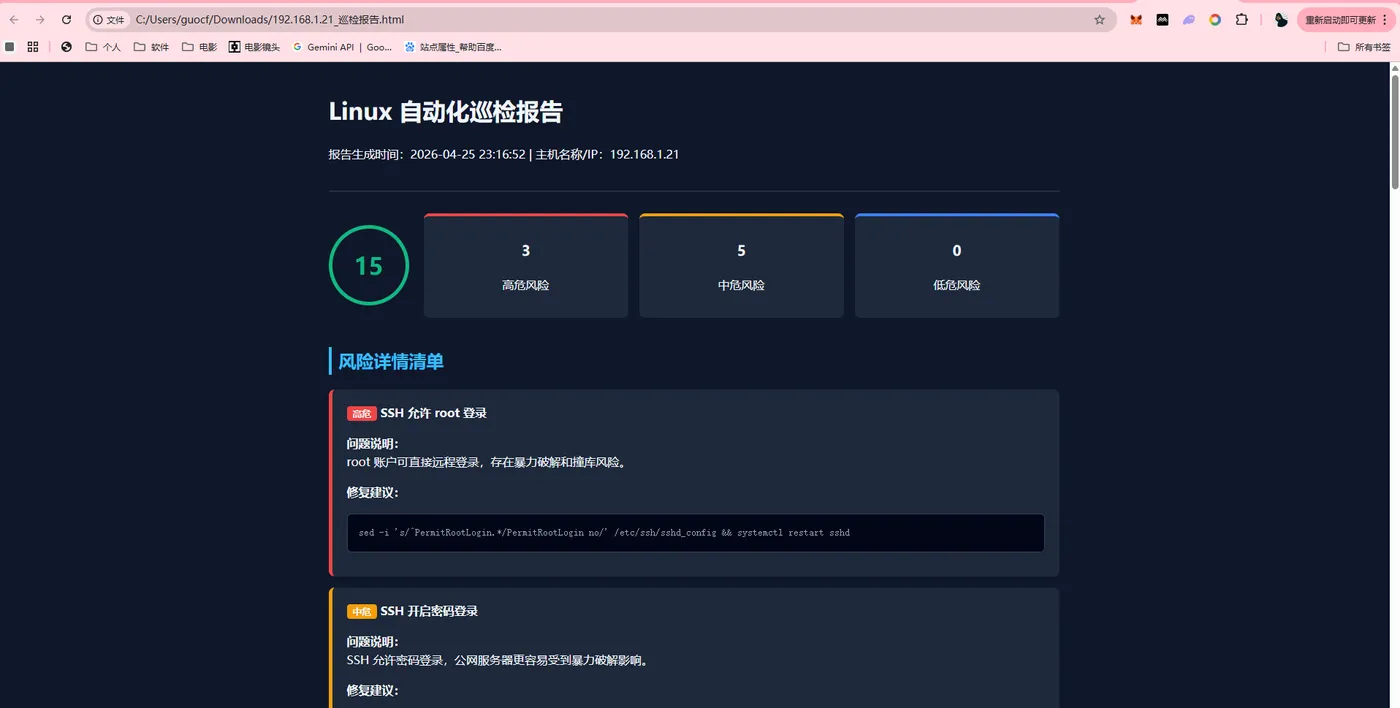Click the forward navigation arrow
This screenshot has width=1400, height=708.
tap(40, 19)
